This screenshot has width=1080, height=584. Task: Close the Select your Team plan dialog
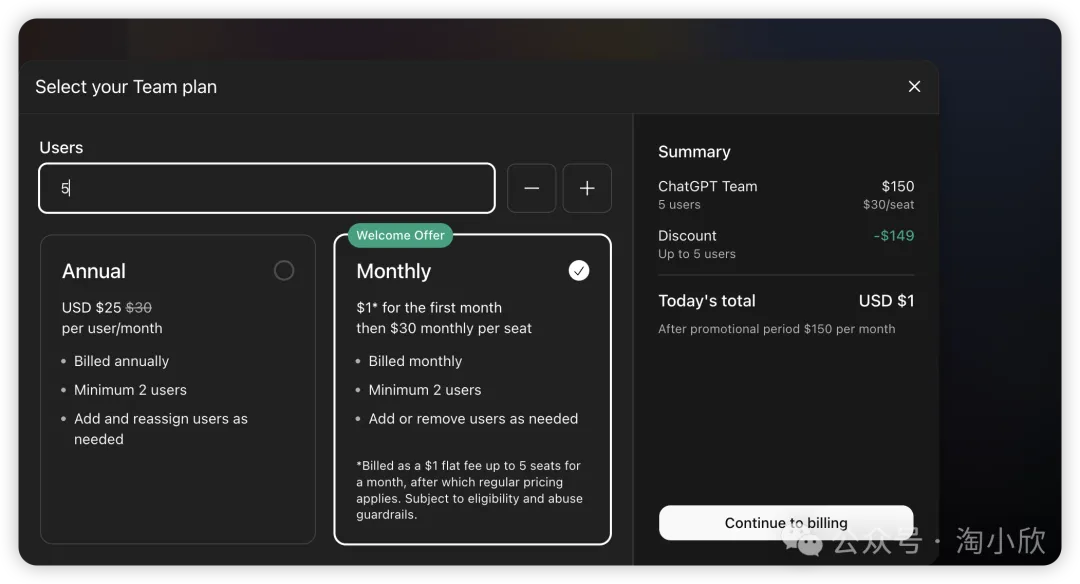click(914, 86)
